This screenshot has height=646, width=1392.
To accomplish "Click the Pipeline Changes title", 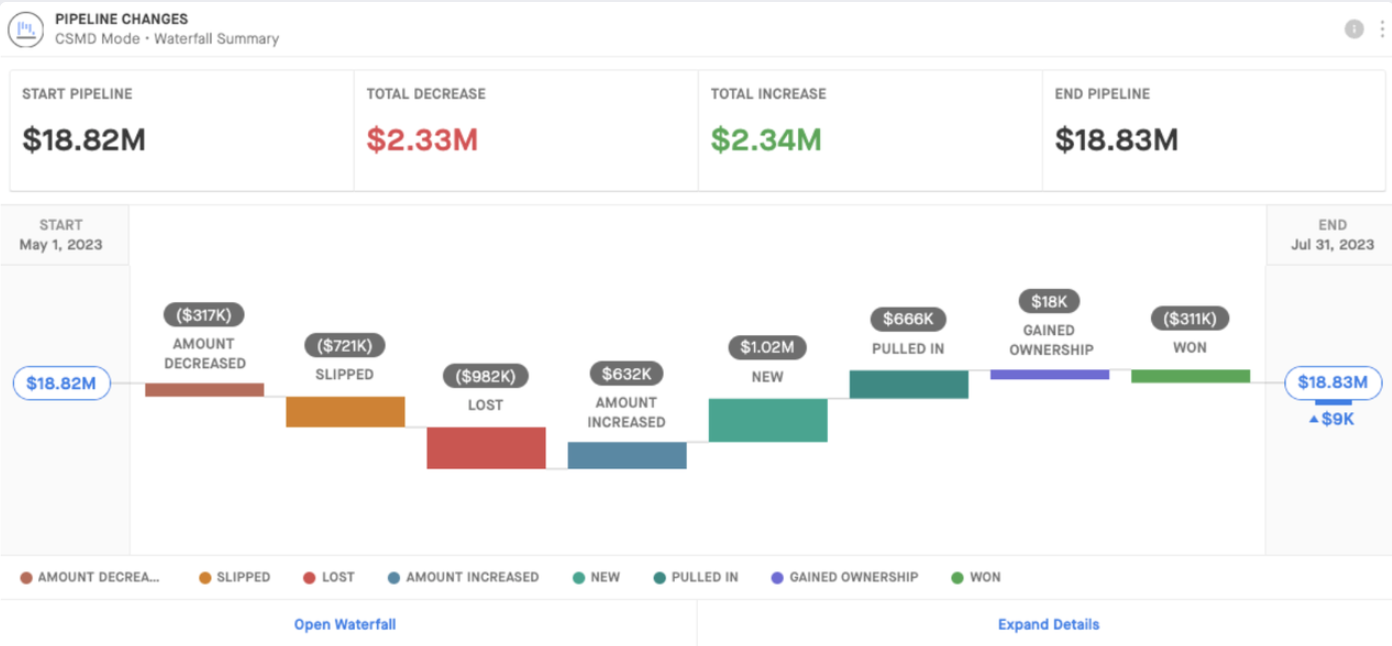I will [x=121, y=19].
